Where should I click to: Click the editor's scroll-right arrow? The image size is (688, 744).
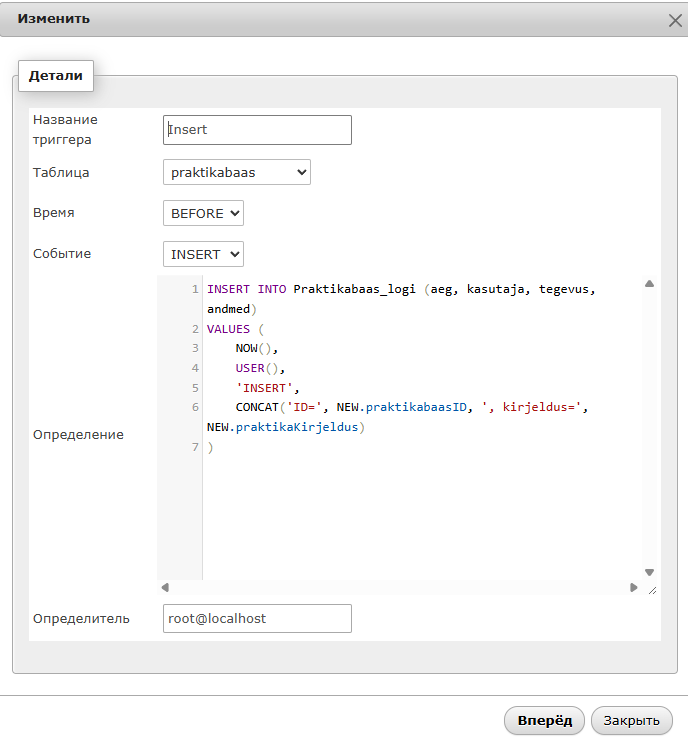pos(633,588)
